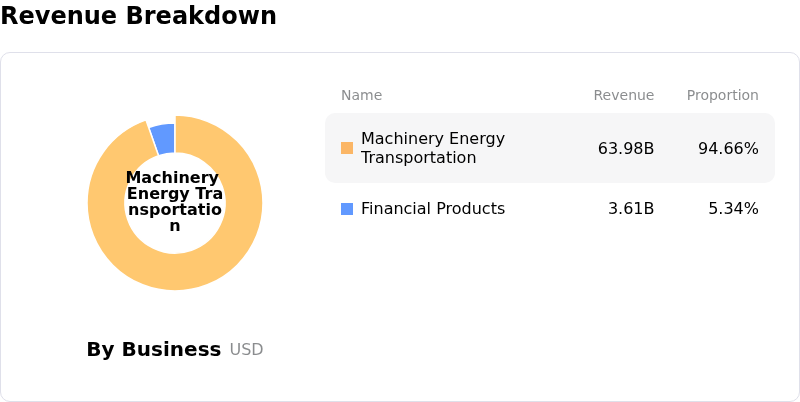Viewport: 800px width, 402px height.
Task: Click the 63.98B revenue value
Action: (x=625, y=149)
